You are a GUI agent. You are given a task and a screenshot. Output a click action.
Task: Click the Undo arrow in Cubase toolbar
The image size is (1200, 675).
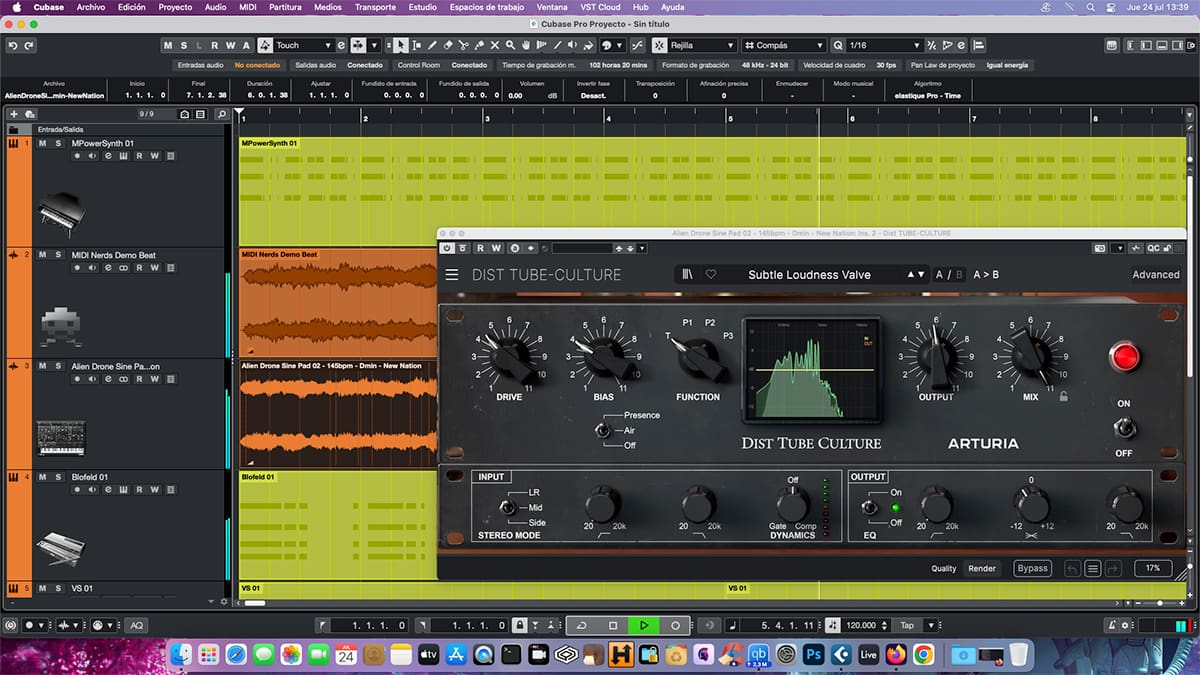coord(13,45)
